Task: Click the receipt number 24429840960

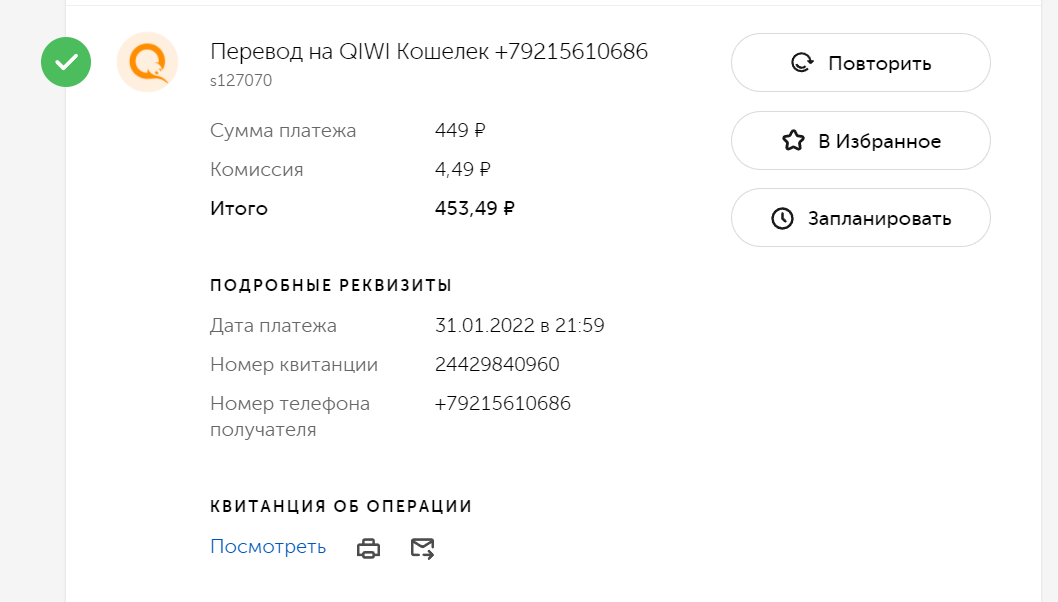Action: (497, 364)
